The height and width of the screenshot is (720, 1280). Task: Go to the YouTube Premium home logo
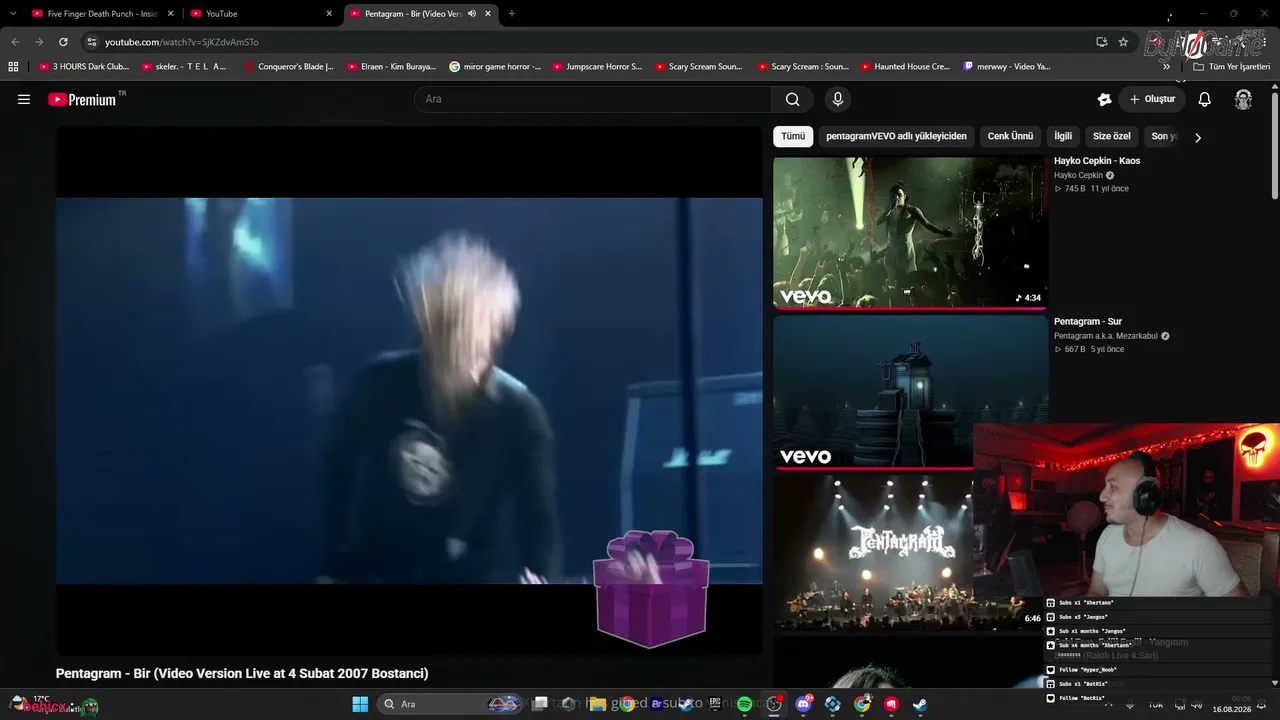(82, 99)
